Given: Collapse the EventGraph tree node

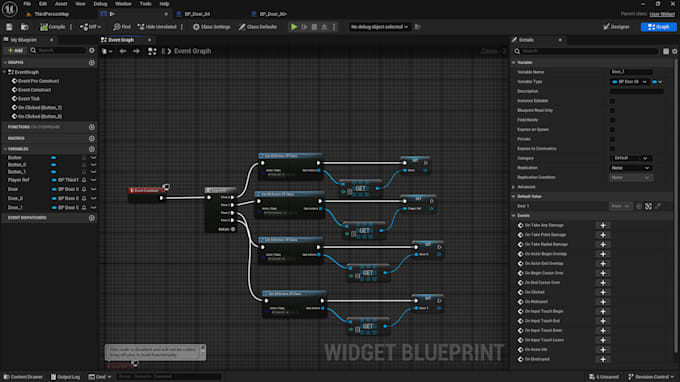Looking at the screenshot, I should [x=5, y=72].
